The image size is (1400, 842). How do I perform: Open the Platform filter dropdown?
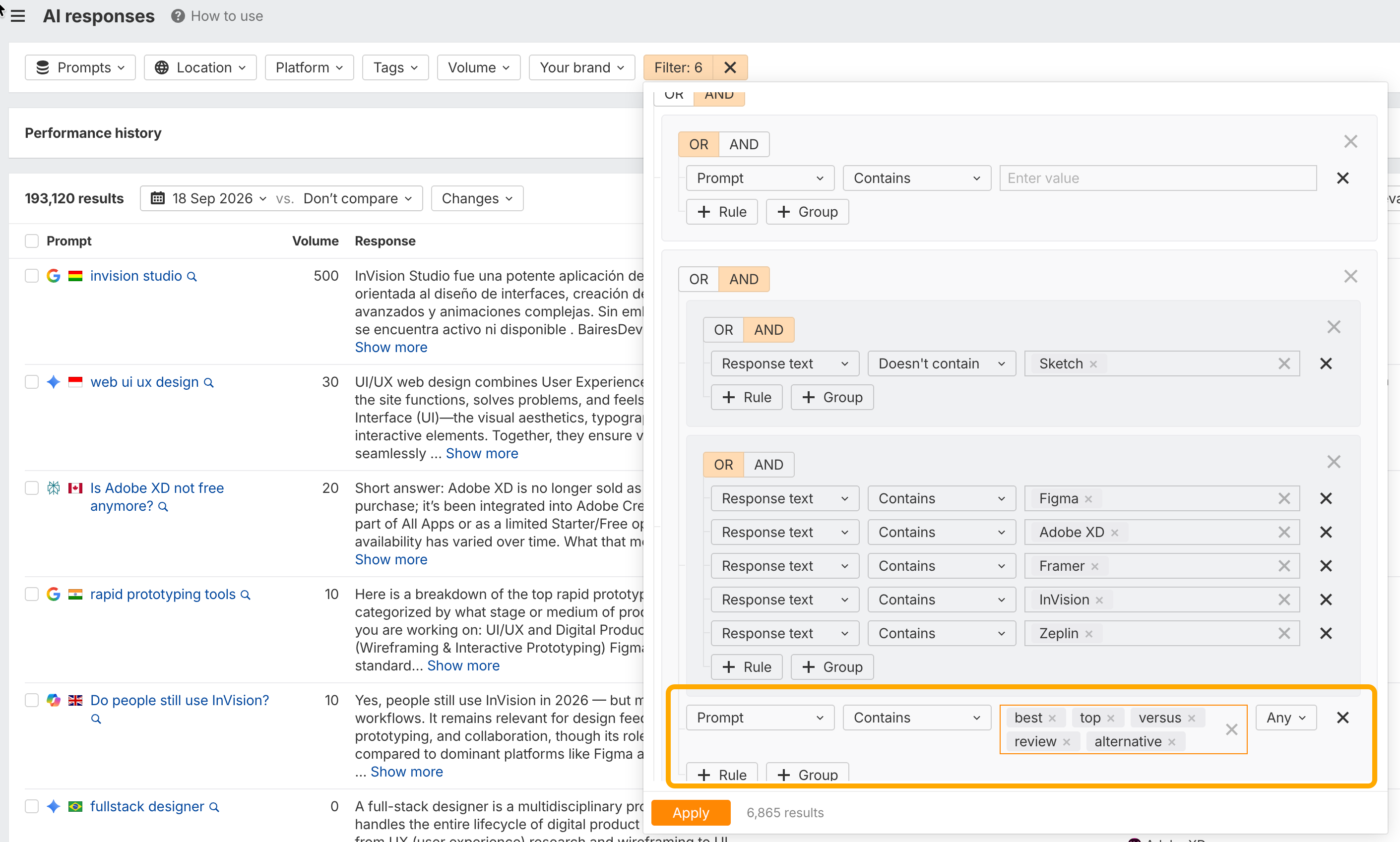[x=309, y=67]
